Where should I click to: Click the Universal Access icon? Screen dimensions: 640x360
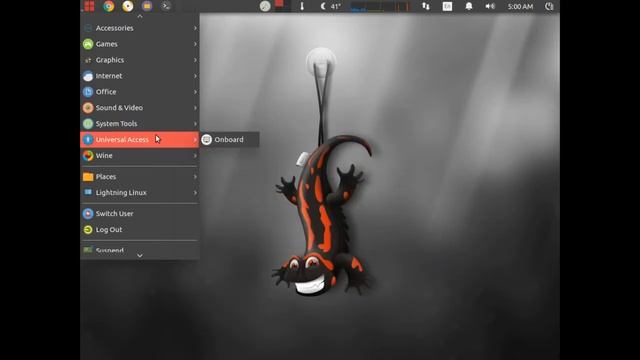(88, 140)
